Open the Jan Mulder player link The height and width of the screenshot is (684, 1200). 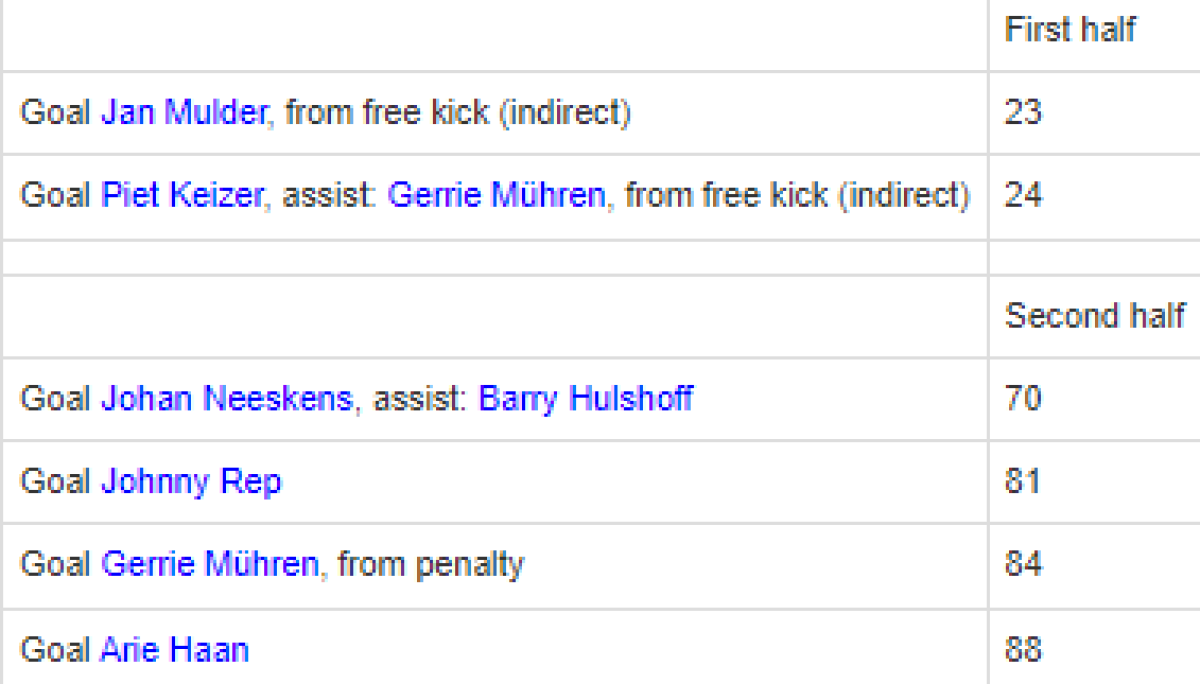pos(183,112)
